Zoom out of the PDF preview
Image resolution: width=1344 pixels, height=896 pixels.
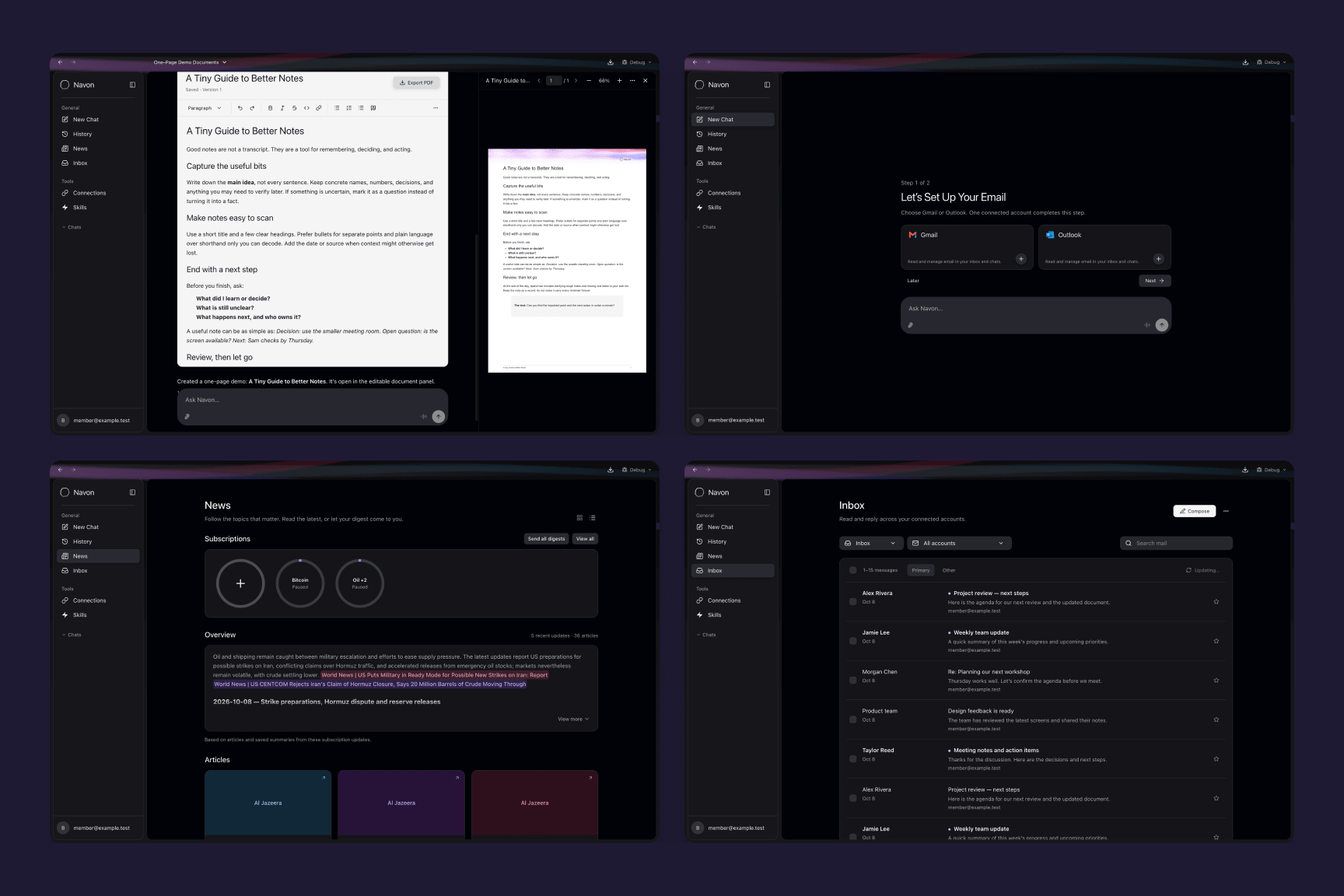[x=589, y=81]
